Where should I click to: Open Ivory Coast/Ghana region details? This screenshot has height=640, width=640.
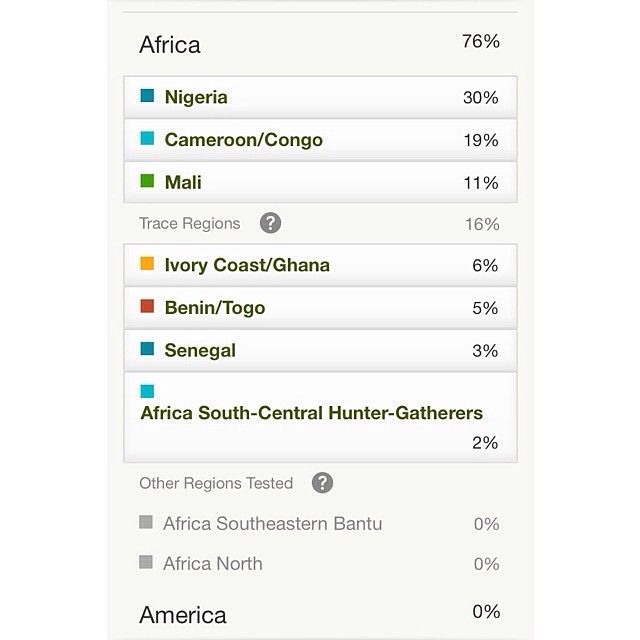[x=320, y=265]
